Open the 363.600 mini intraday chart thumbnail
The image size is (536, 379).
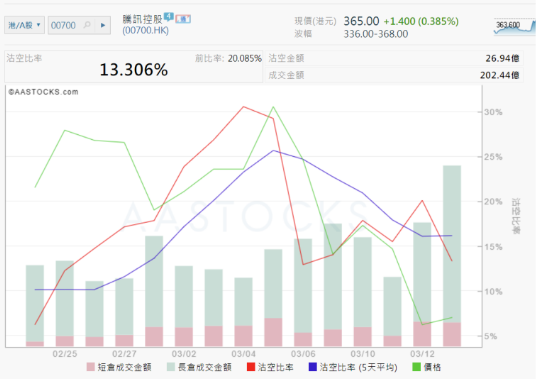514,27
